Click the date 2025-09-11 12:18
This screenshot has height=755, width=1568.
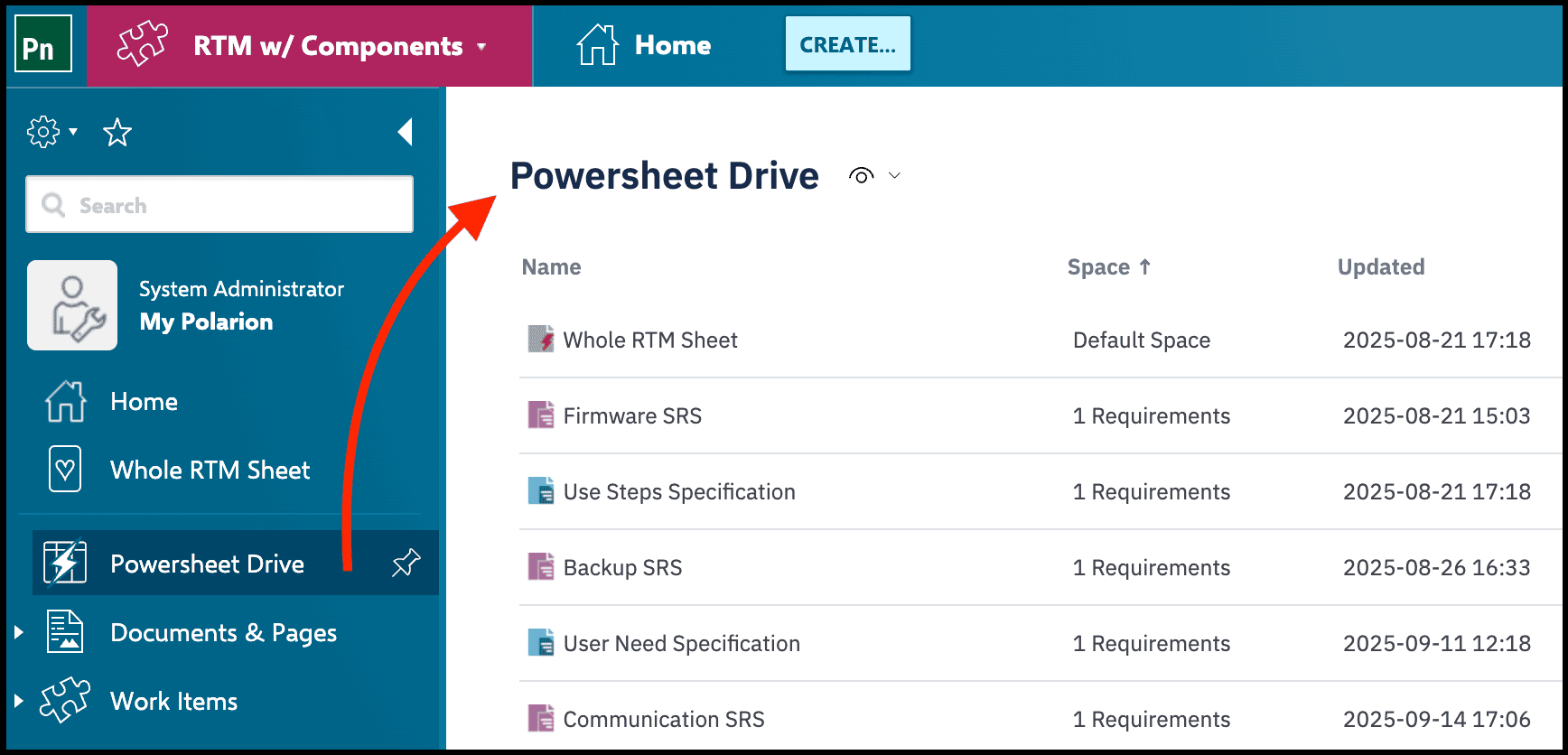click(x=1437, y=643)
